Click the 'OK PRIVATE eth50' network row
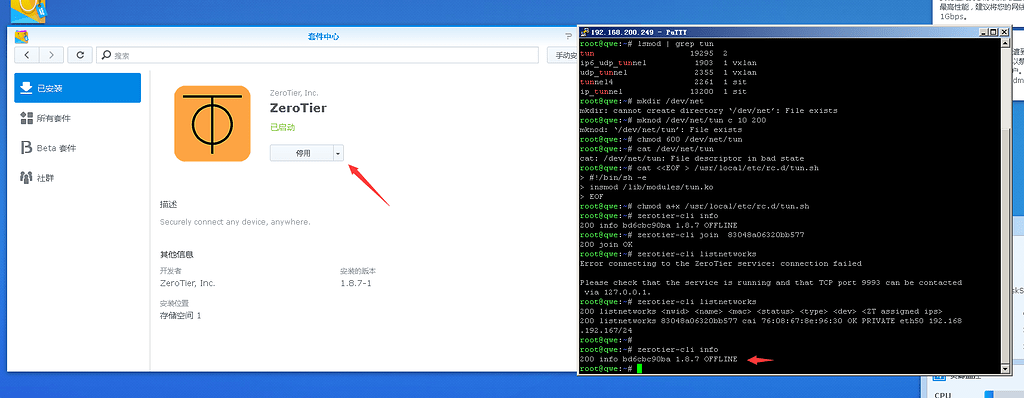 tap(771, 322)
